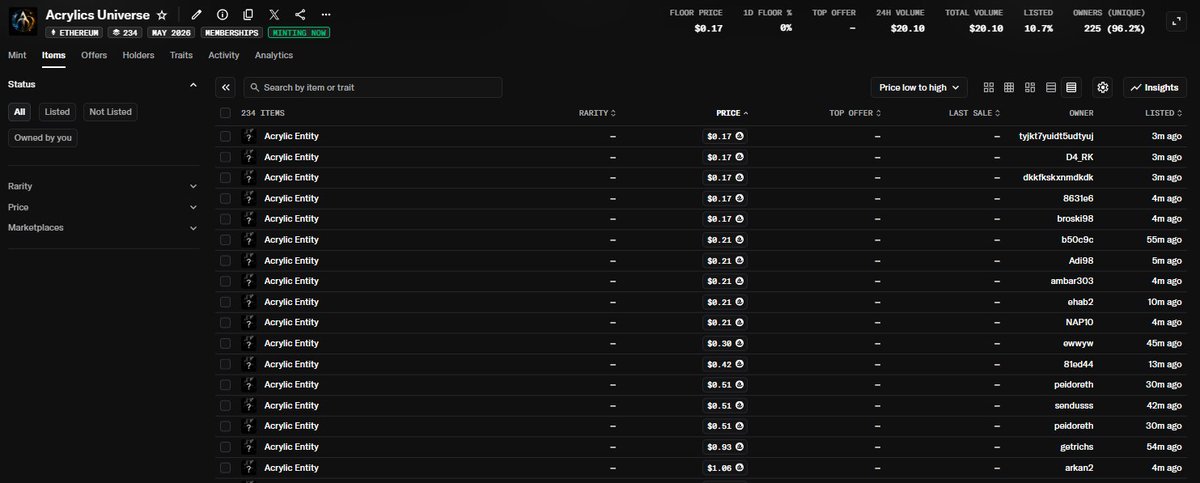Open the collection info icon
1200x483 pixels.
point(222,15)
